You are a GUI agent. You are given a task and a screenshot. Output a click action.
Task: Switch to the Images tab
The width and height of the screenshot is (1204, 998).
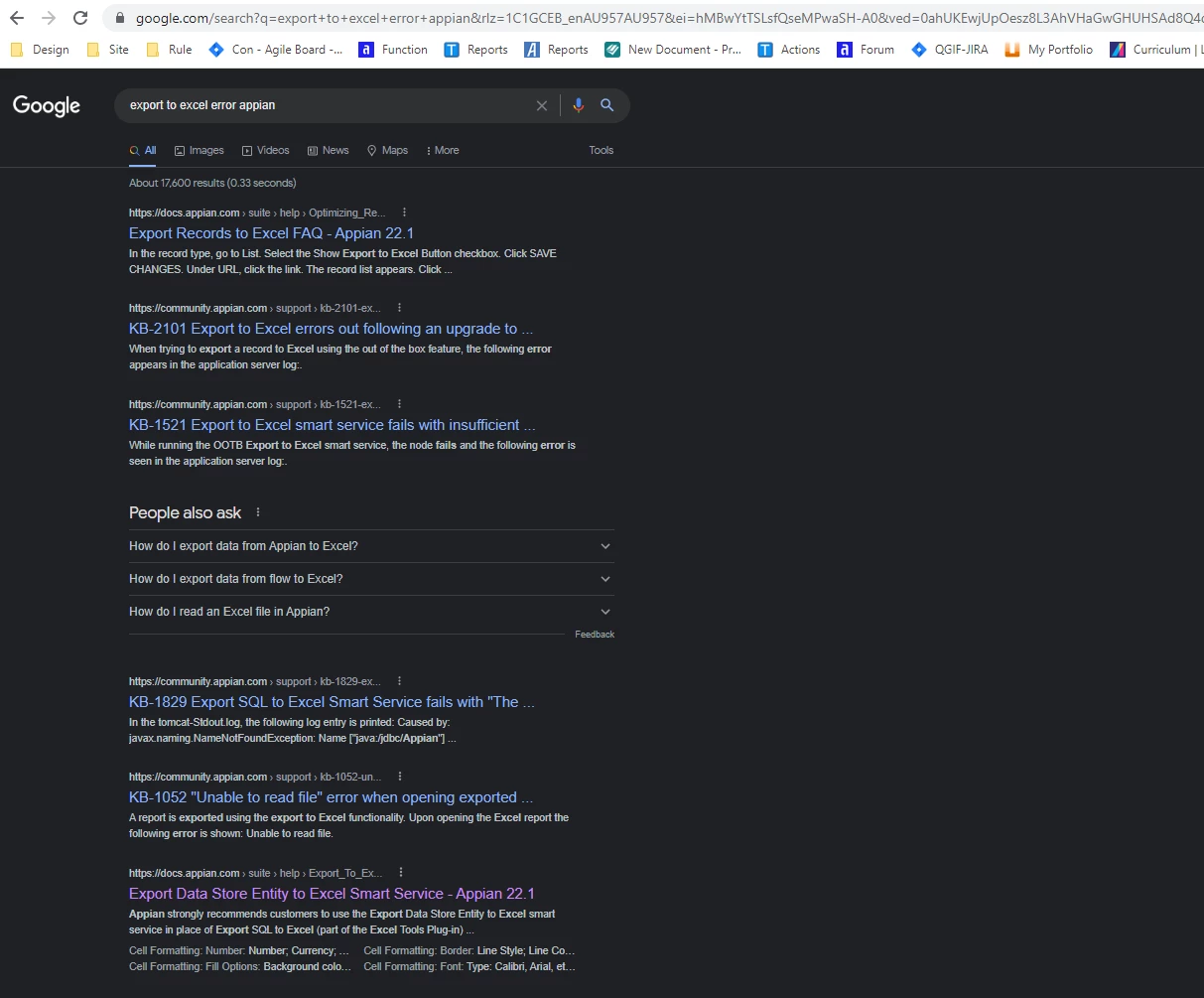200,150
